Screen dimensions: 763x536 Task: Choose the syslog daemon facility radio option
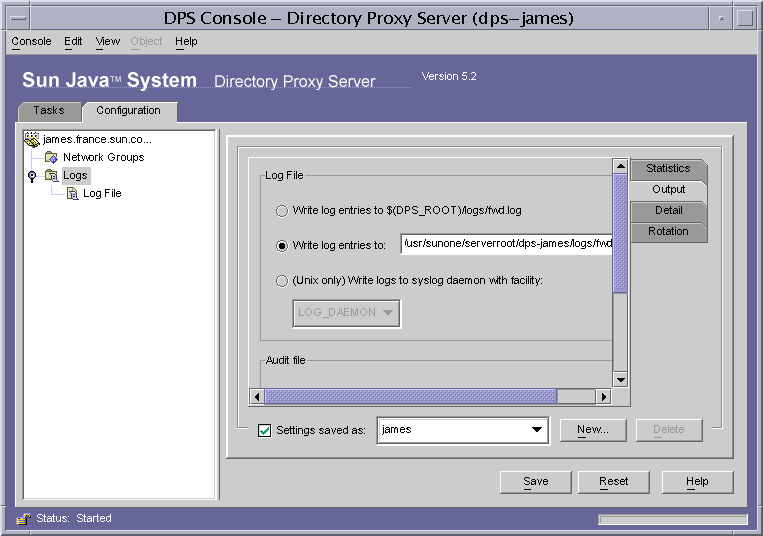point(282,281)
